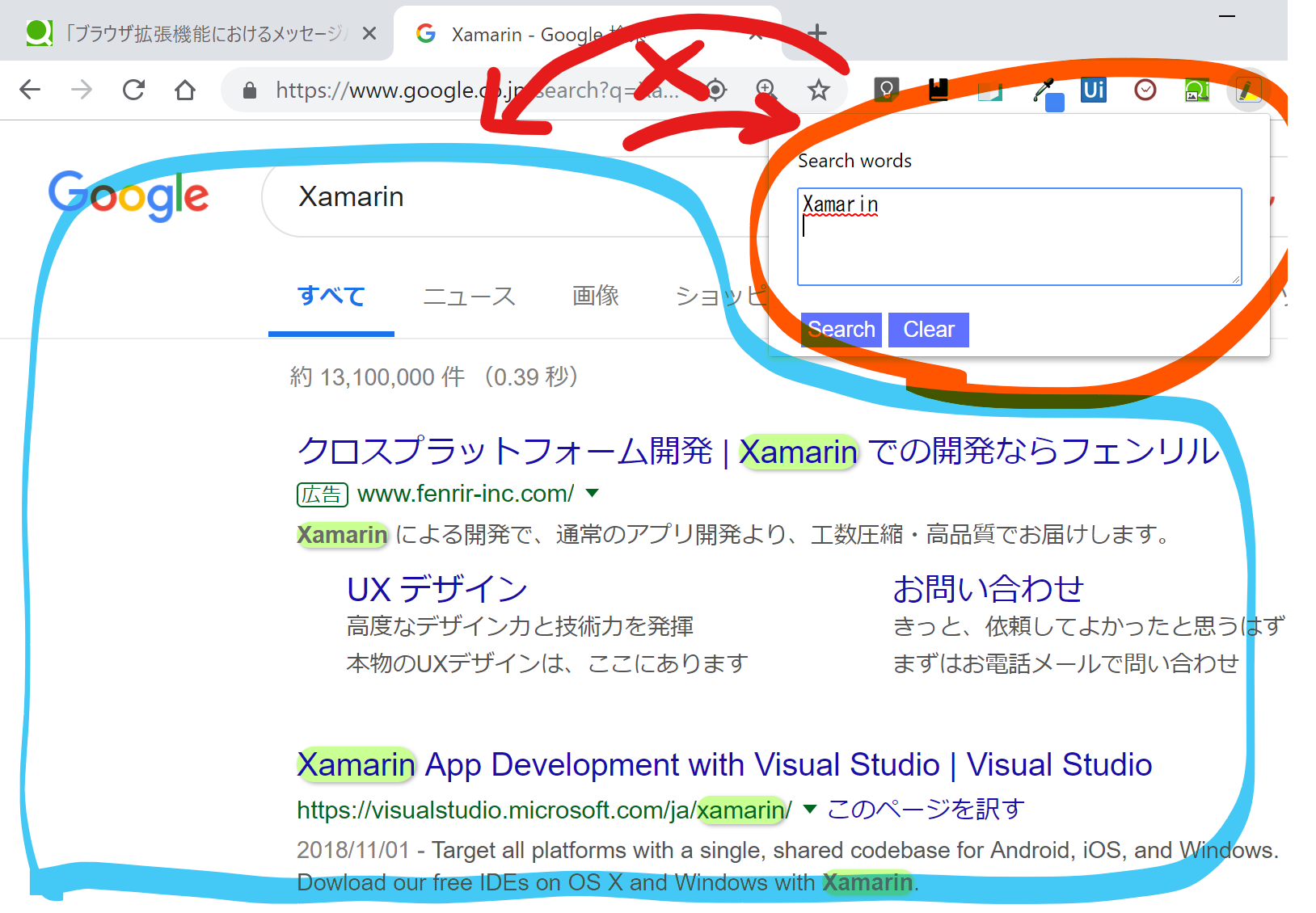Open the eyedropper color picker extension

click(1044, 90)
